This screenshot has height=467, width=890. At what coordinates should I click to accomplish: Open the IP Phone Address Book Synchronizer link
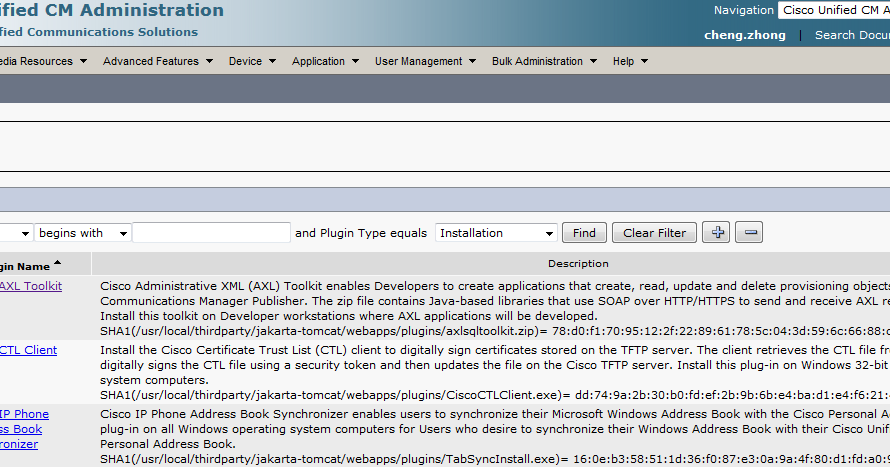24,429
